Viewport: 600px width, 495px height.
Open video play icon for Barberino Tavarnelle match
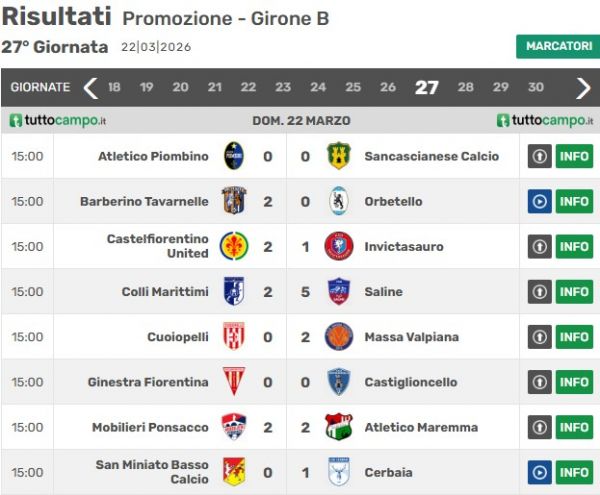point(540,201)
